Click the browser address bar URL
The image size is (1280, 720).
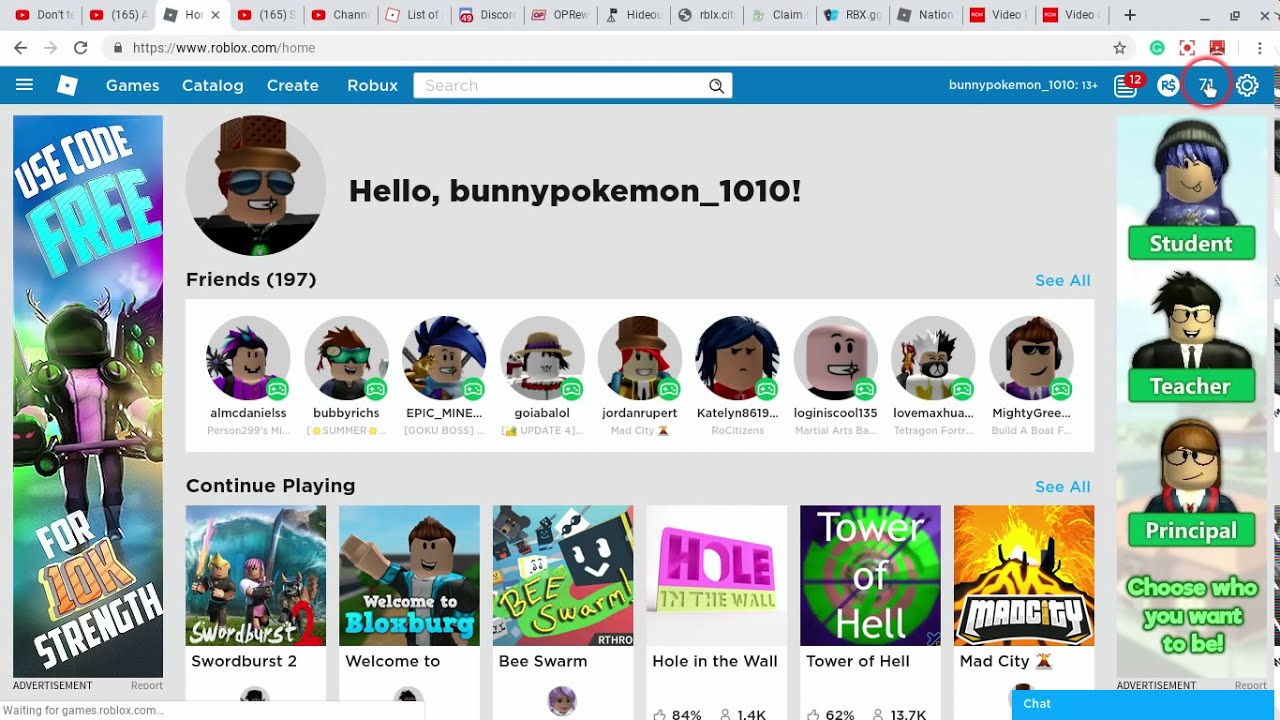[224, 47]
